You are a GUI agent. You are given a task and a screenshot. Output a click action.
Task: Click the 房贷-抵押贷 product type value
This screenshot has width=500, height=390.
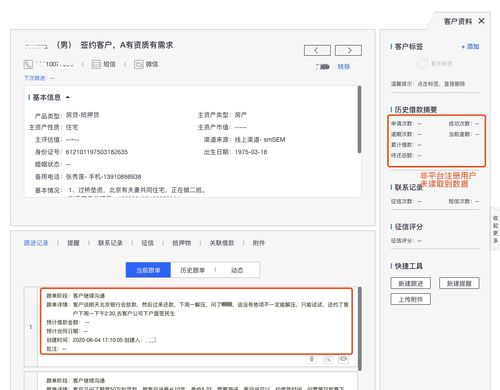[x=82, y=115]
